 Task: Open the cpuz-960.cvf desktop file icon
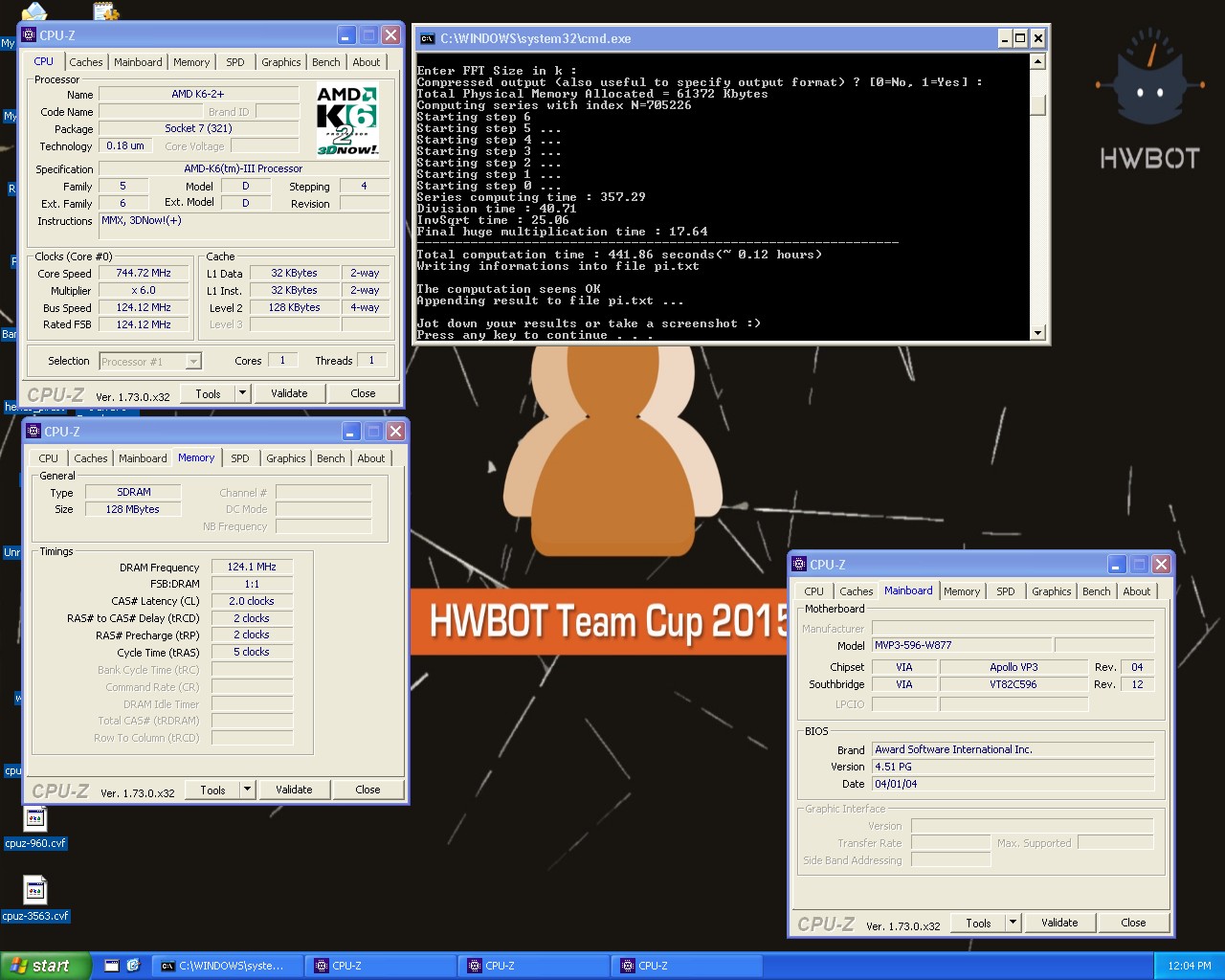35,819
